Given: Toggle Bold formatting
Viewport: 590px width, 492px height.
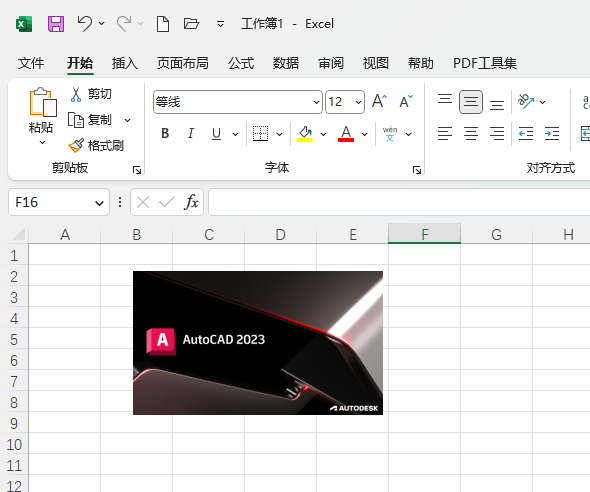Looking at the screenshot, I should [165, 134].
